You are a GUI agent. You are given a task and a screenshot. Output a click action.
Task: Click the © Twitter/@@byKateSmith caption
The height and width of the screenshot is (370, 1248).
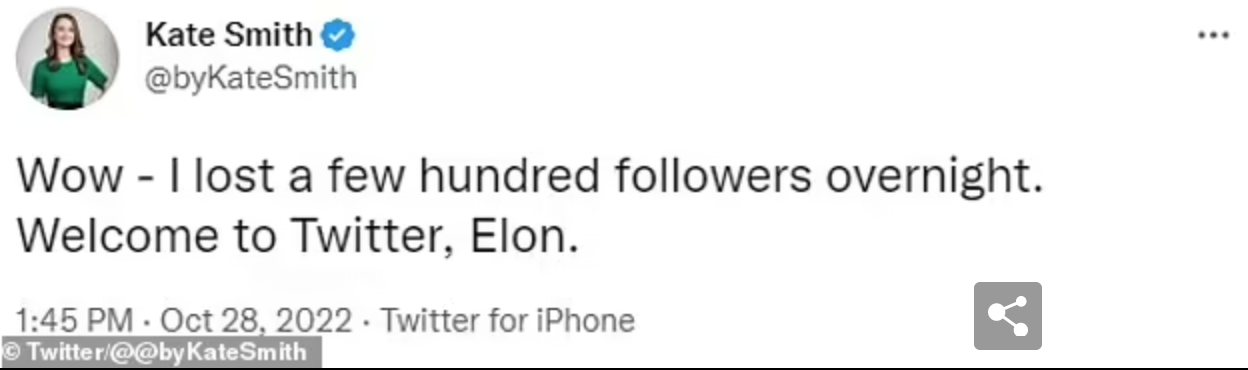[x=160, y=352]
